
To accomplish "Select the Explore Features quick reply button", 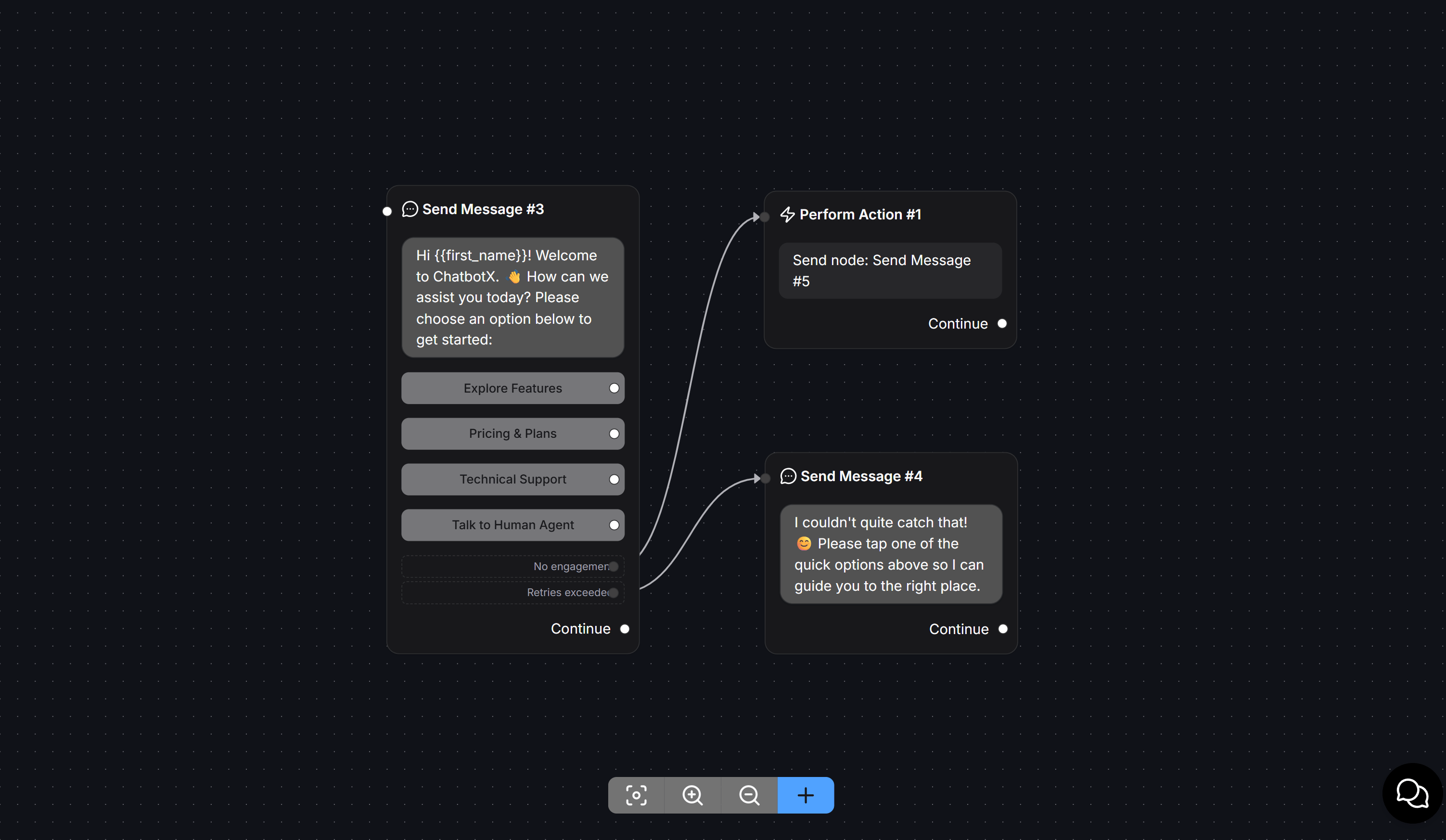I will coord(512,388).
